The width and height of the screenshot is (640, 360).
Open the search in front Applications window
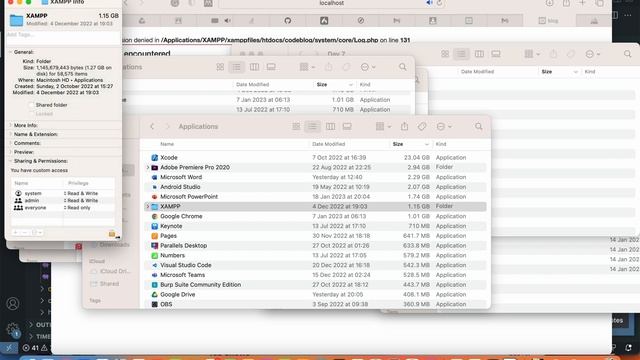tap(478, 127)
